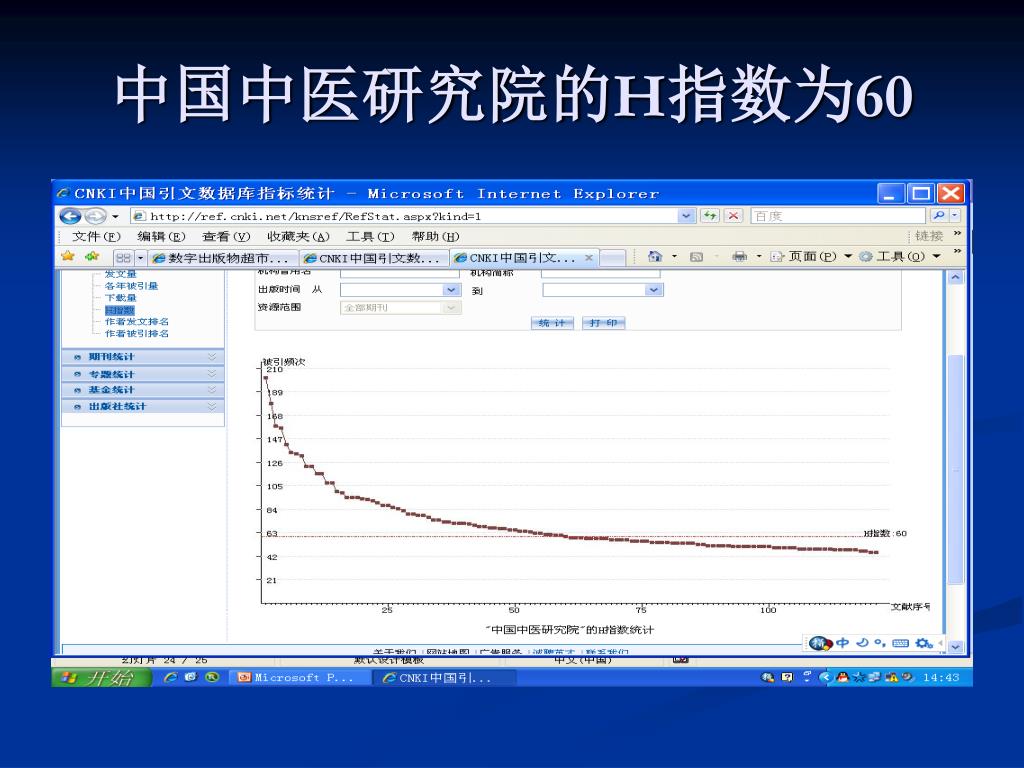Click the empty New Tab button
This screenshot has width=1024, height=768.
tap(613, 258)
